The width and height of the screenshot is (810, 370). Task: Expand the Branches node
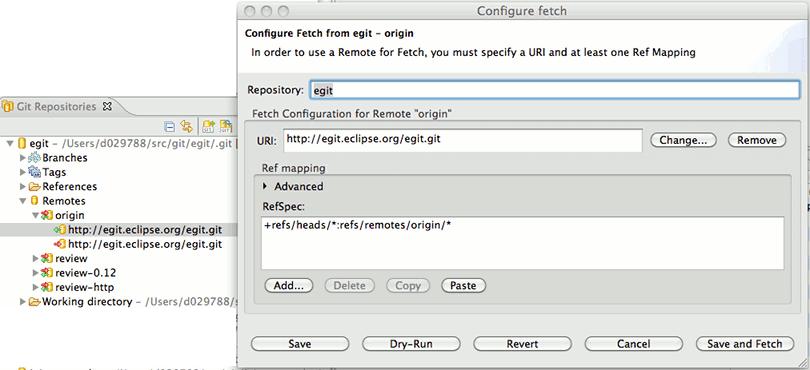point(23,158)
